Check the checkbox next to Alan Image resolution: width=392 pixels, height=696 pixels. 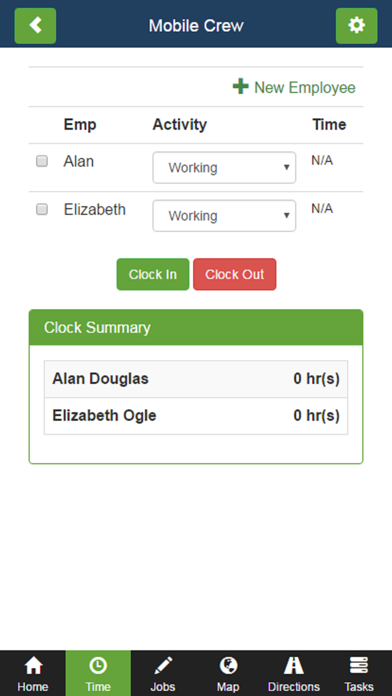pyautogui.click(x=42, y=161)
